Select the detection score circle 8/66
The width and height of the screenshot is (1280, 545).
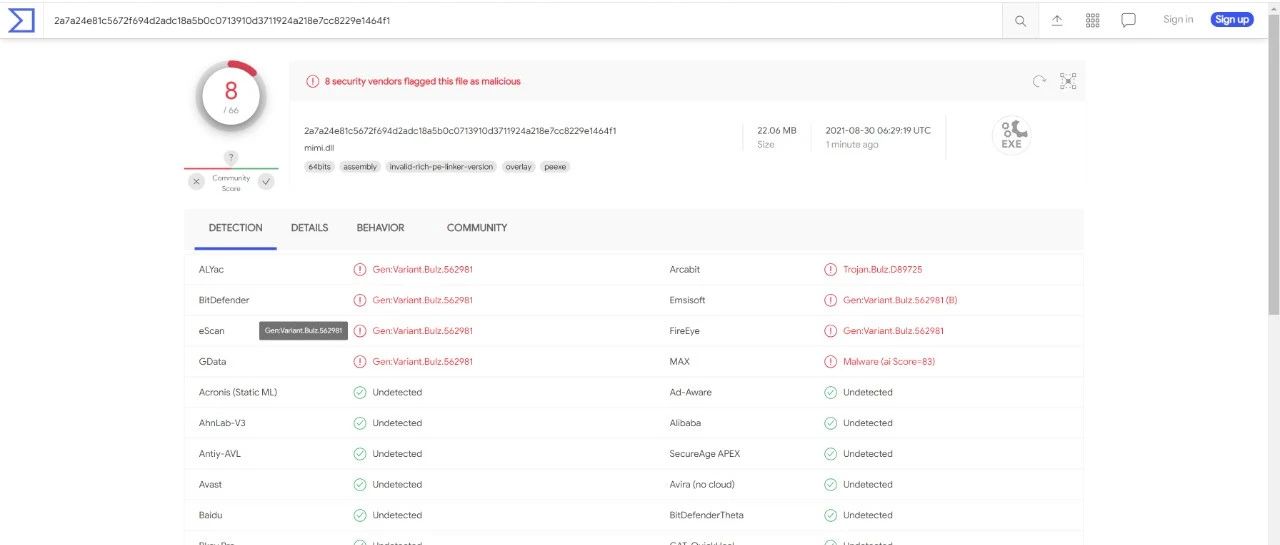tap(231, 97)
